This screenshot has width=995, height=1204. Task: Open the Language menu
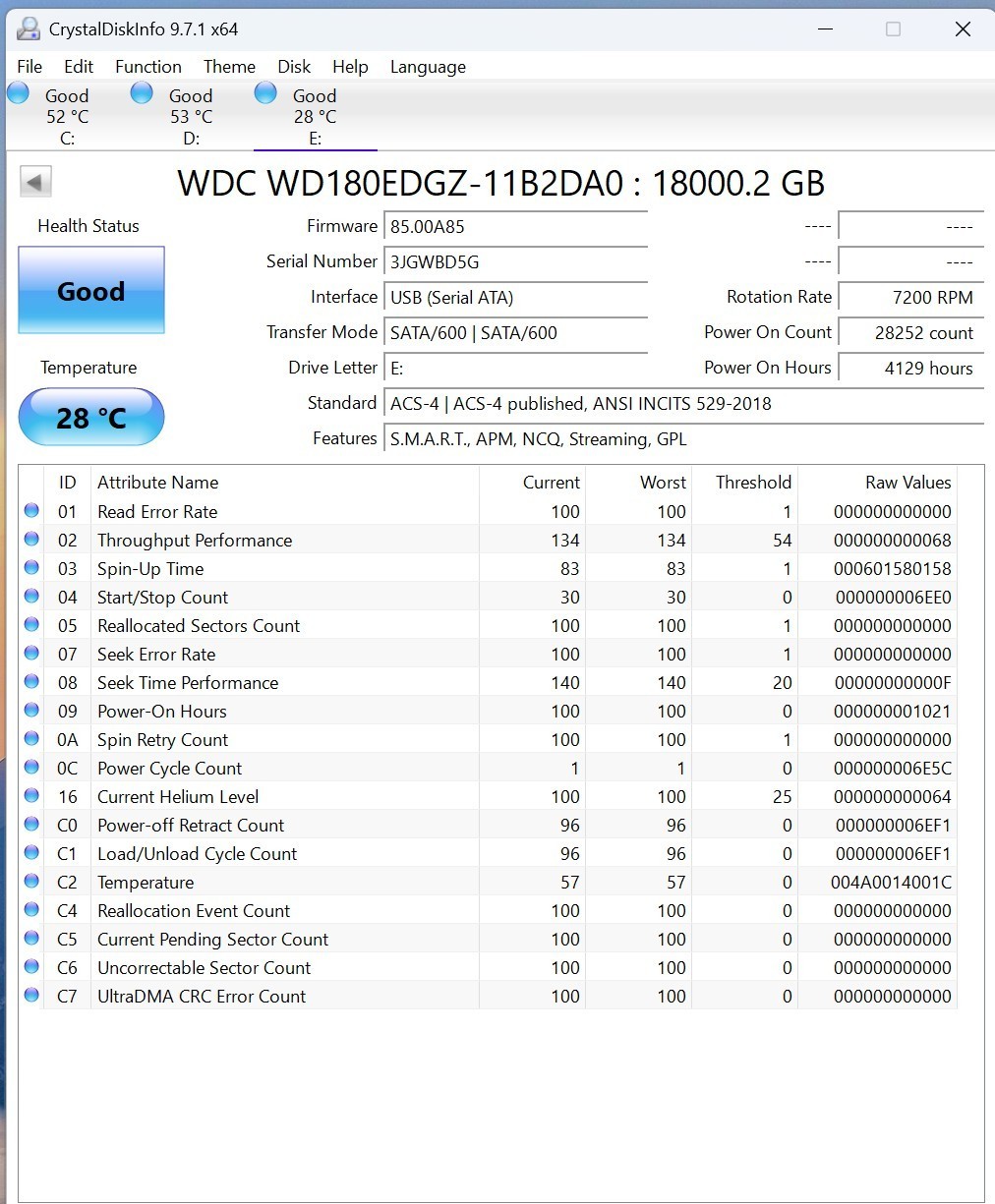(x=428, y=67)
